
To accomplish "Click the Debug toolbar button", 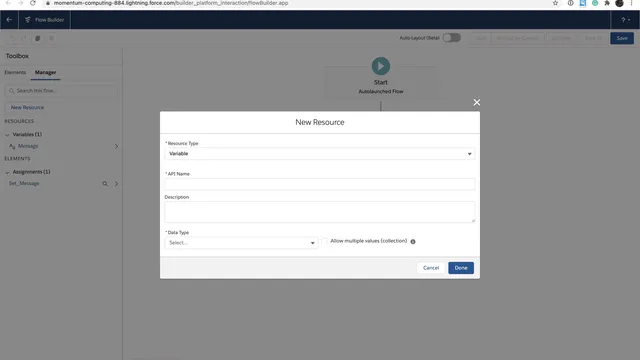I will tap(518, 38).
